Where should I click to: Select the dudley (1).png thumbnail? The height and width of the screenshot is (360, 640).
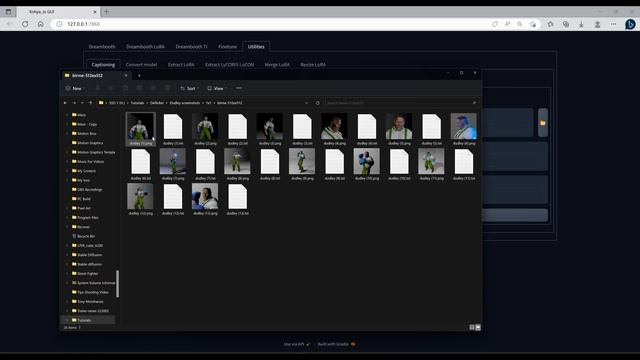(x=140, y=129)
